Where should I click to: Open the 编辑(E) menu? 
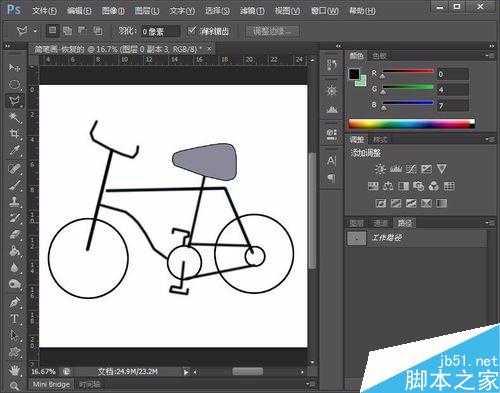79,11
